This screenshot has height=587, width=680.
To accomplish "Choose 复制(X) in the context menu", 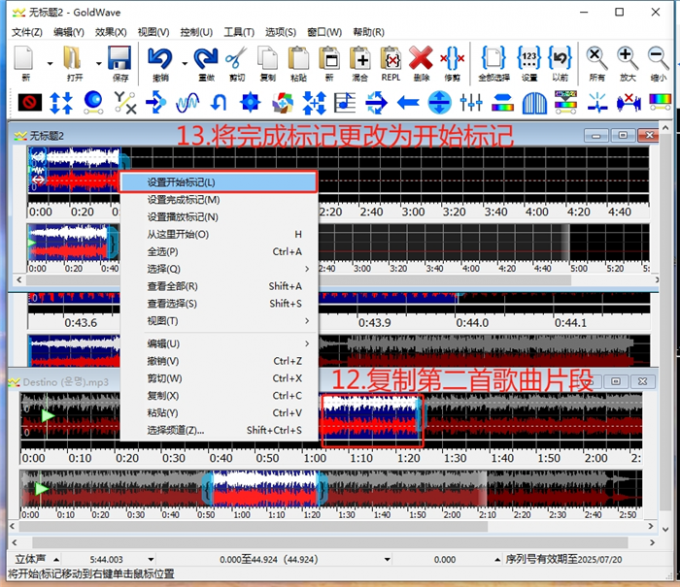I will click(219, 396).
